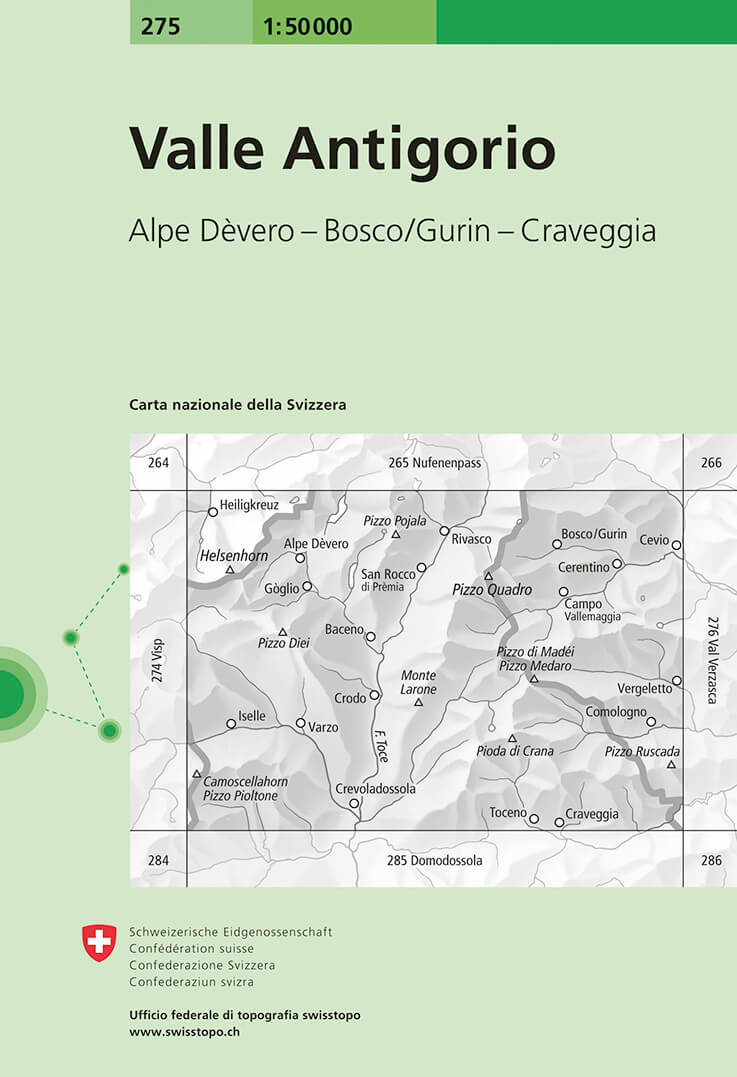Click the large green concentric circle
737x1077 pixels.
[x=10, y=694]
